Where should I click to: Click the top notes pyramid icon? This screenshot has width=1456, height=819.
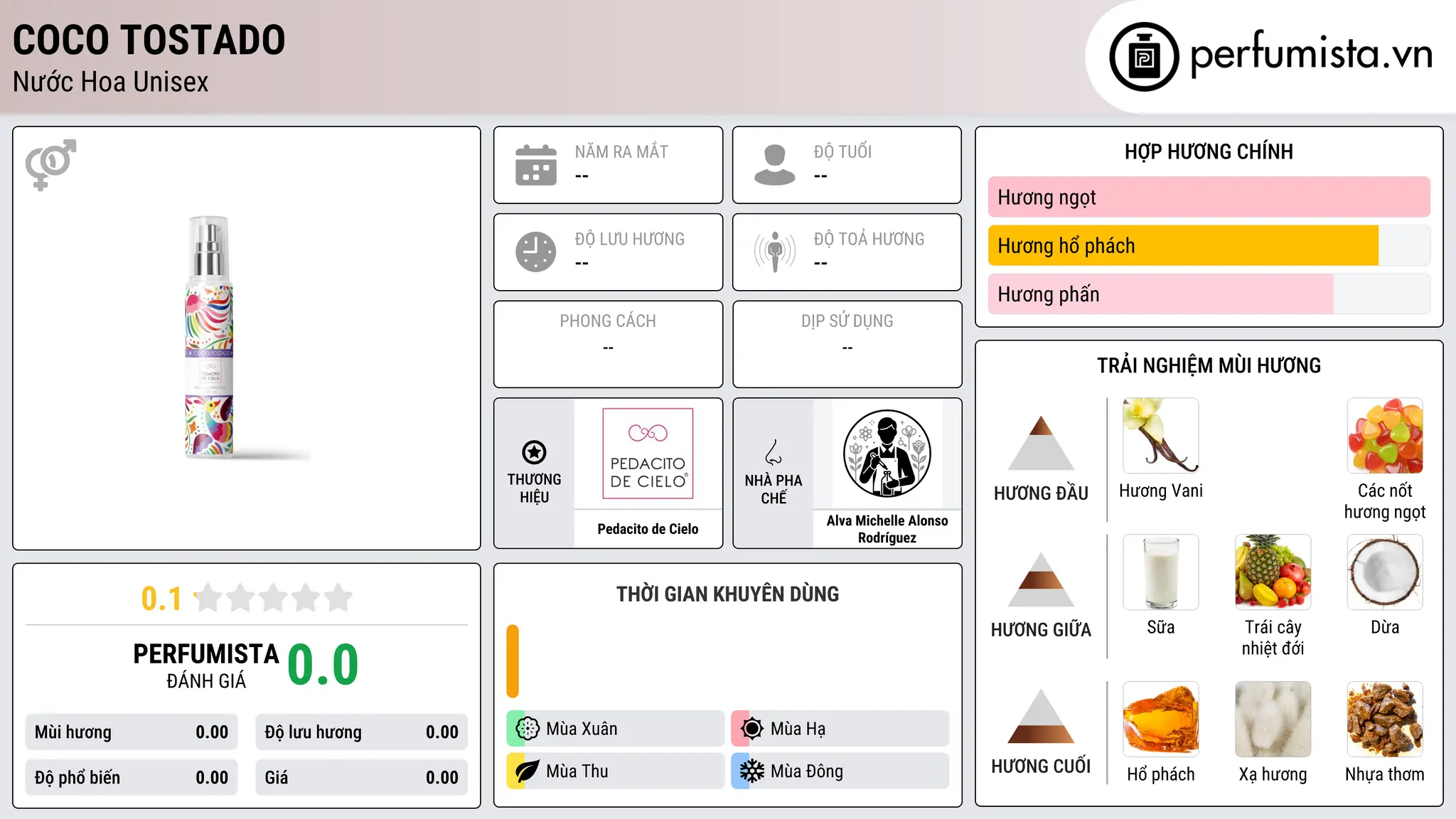click(x=1041, y=443)
